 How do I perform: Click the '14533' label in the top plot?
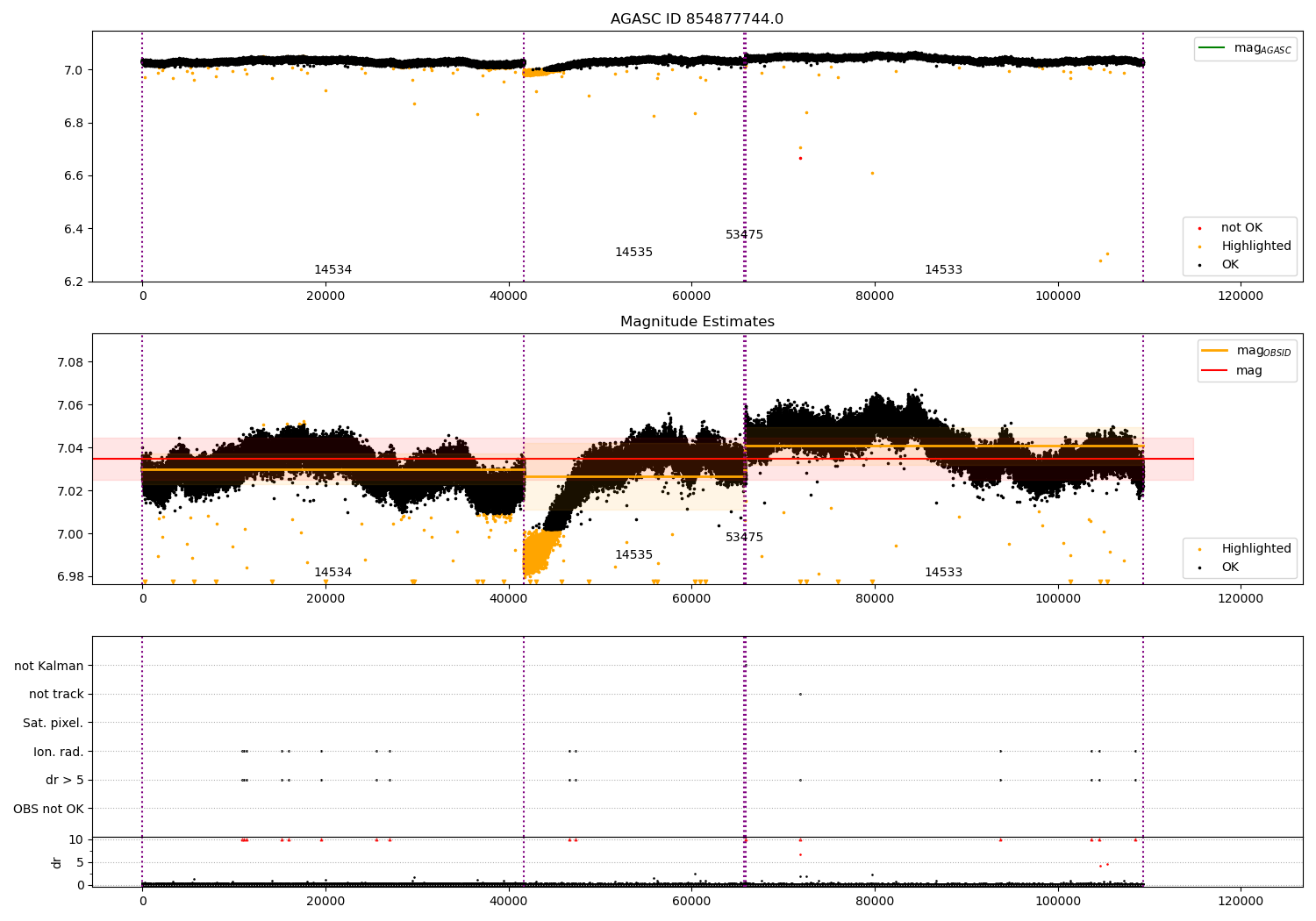943,270
